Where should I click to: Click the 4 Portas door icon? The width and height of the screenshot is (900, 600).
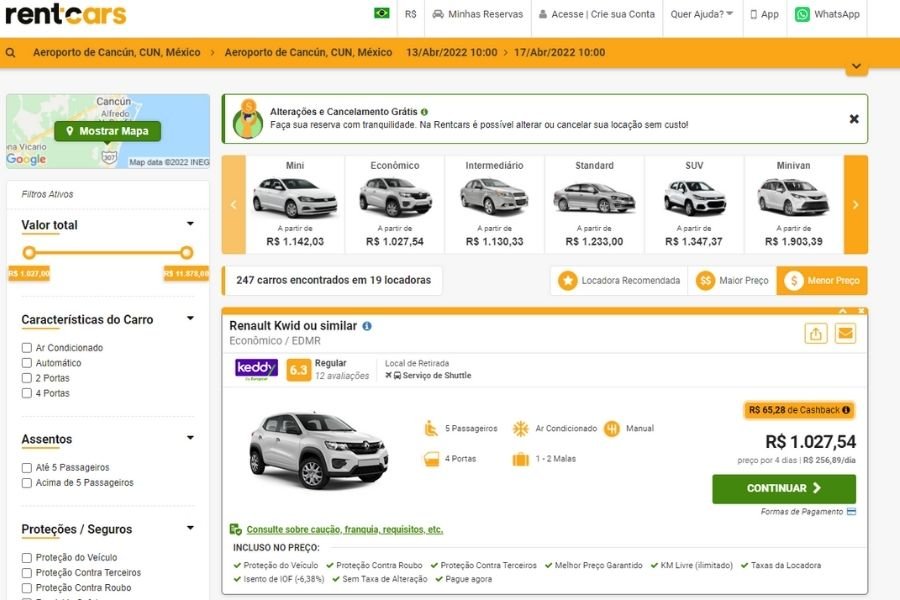click(432, 459)
